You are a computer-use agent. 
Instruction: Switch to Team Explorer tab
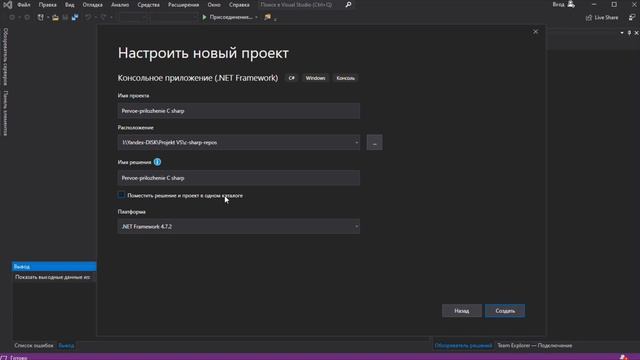pos(534,346)
